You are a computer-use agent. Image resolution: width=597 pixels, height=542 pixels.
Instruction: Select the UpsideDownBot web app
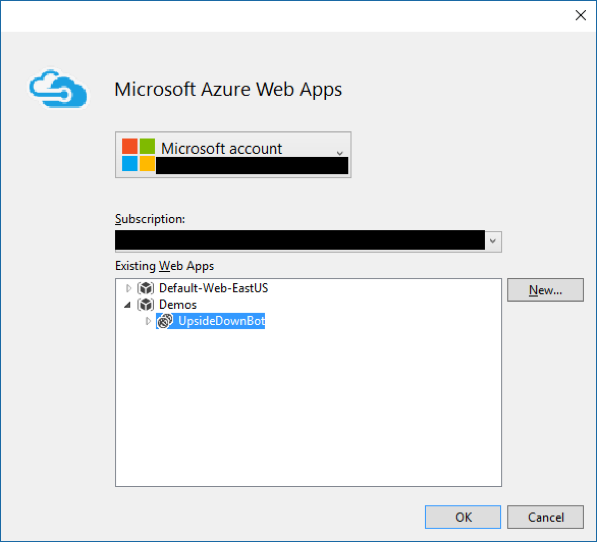coord(221,321)
